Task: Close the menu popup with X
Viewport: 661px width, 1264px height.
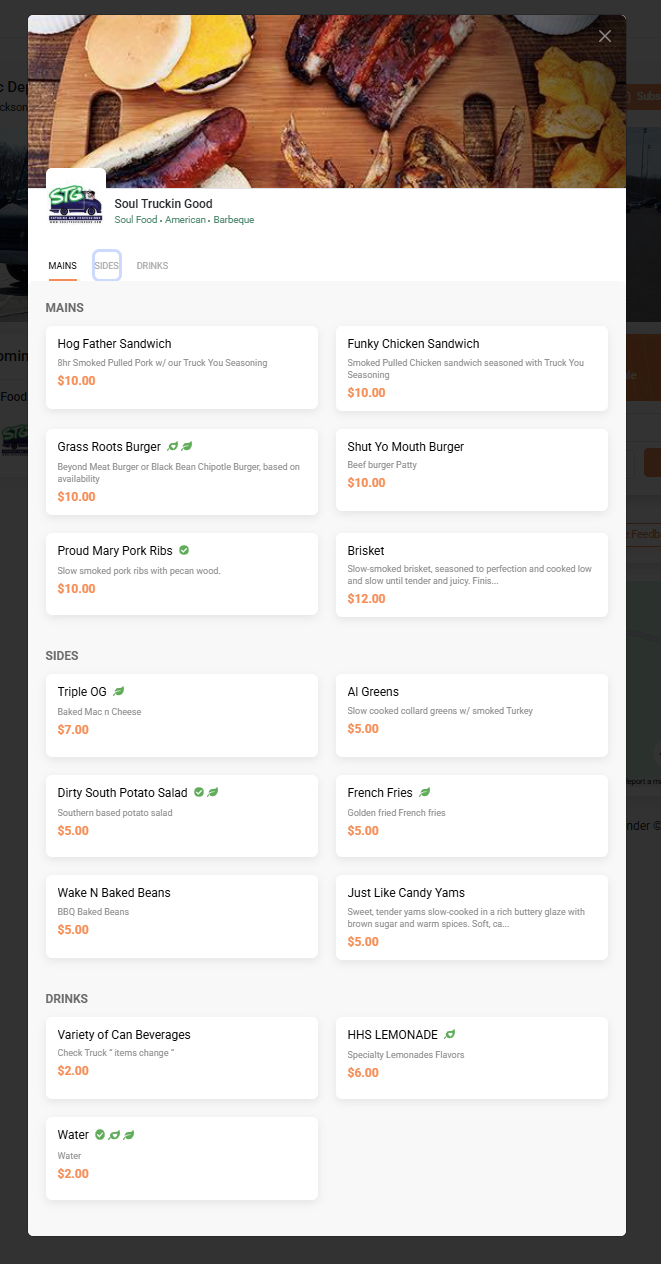Action: click(x=604, y=37)
